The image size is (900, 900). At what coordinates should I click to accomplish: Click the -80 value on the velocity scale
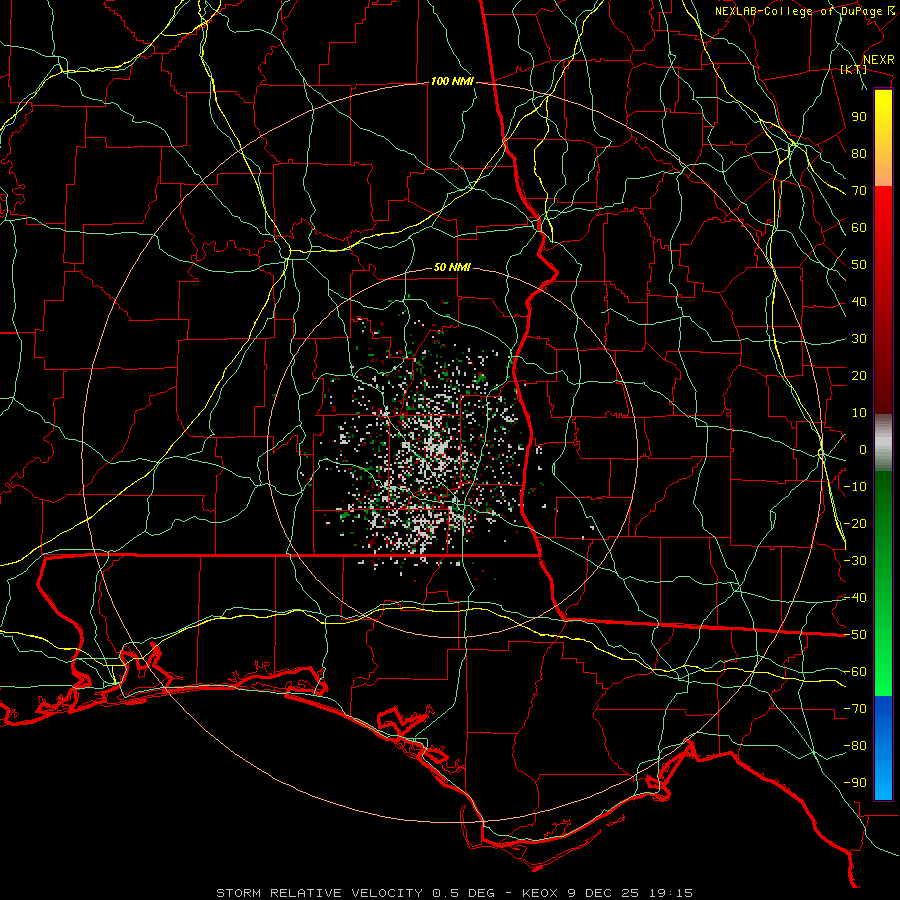coord(855,746)
